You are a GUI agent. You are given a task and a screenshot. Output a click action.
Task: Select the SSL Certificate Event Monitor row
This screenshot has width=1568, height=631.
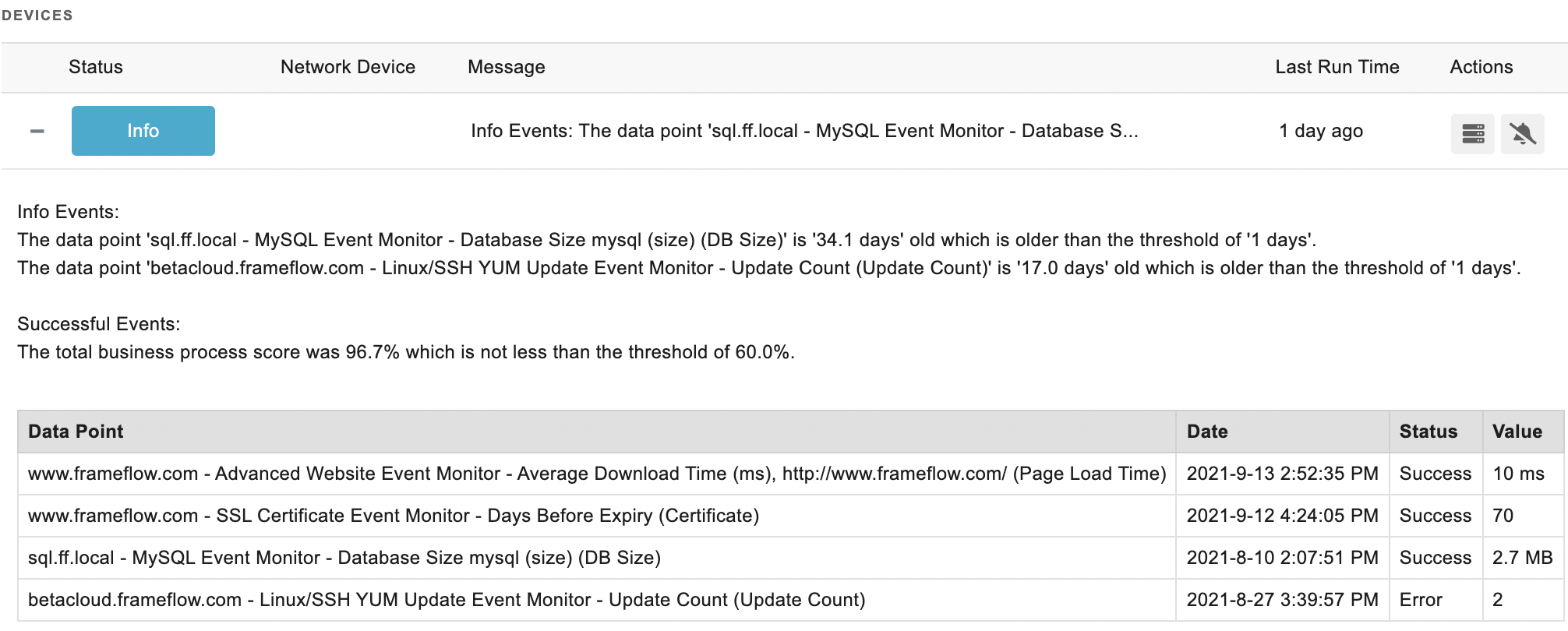[x=790, y=516]
